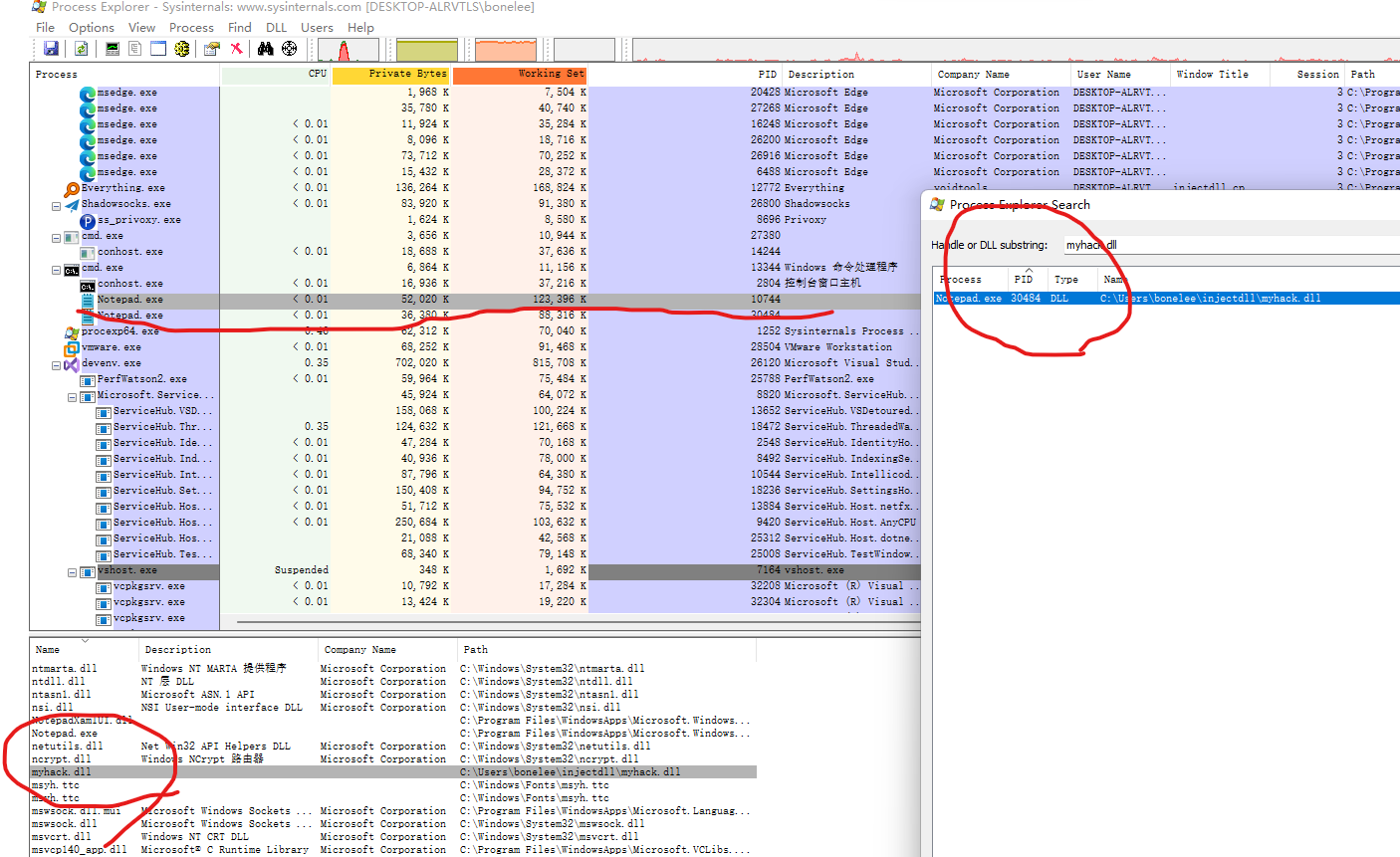Click the crosshair Find Window's Process icon

pyautogui.click(x=289, y=49)
